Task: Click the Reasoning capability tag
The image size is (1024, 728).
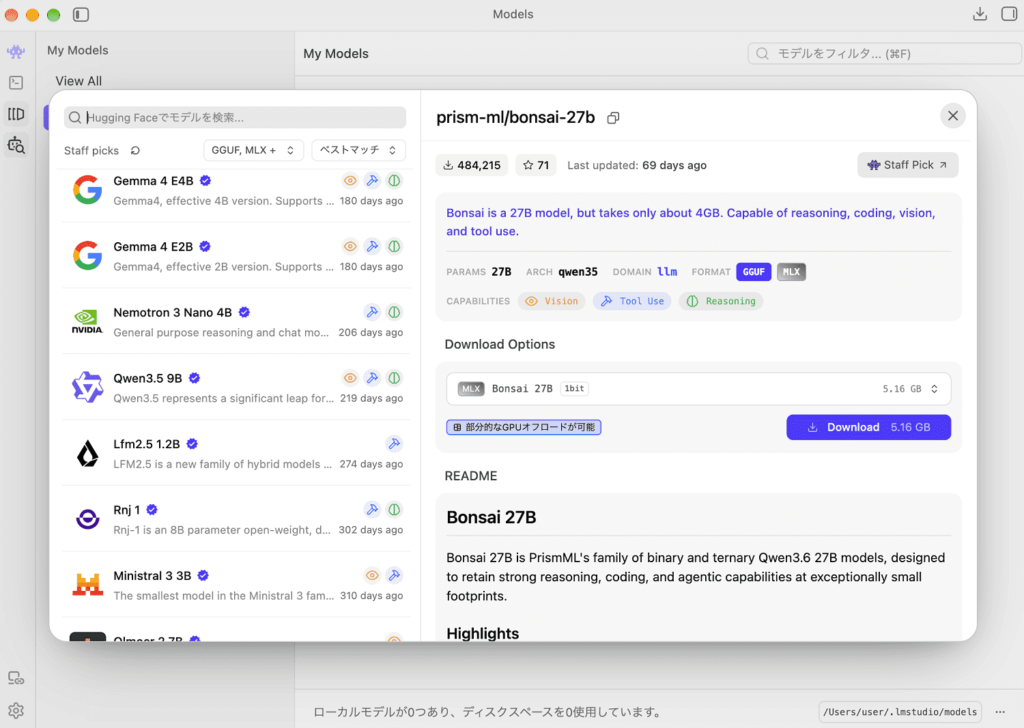Action: [721, 301]
